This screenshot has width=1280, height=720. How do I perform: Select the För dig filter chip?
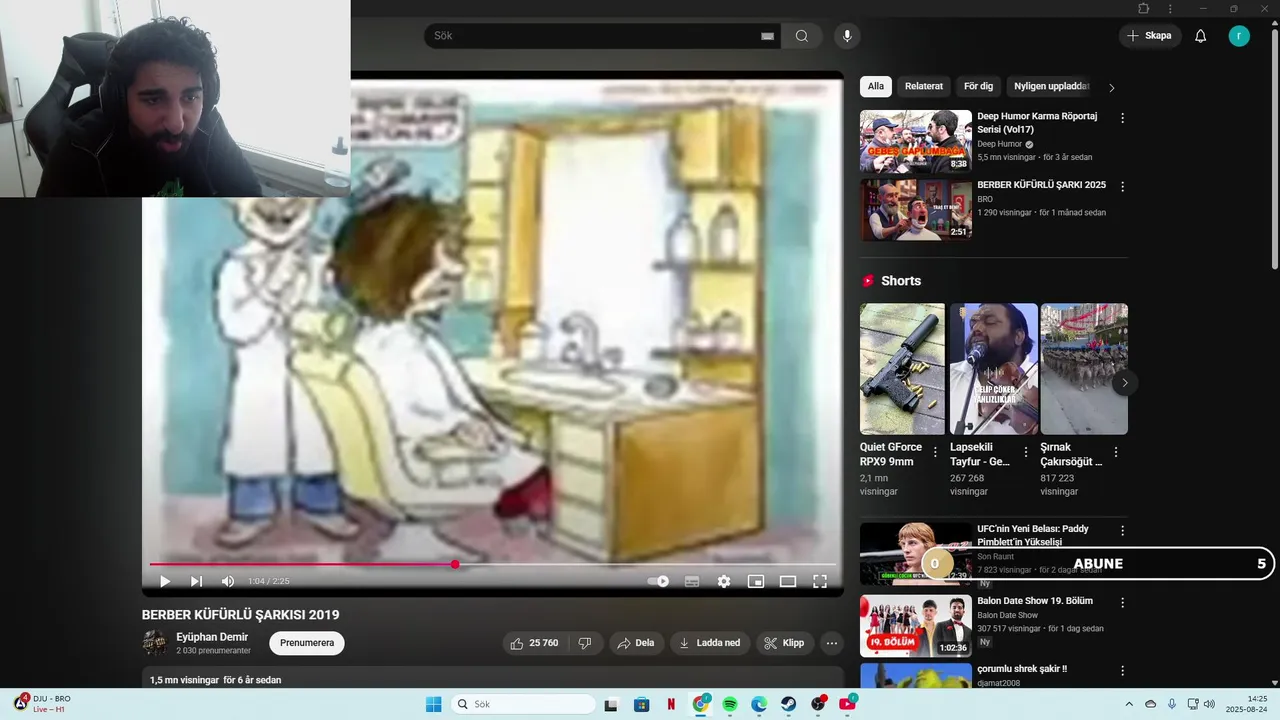tap(978, 86)
